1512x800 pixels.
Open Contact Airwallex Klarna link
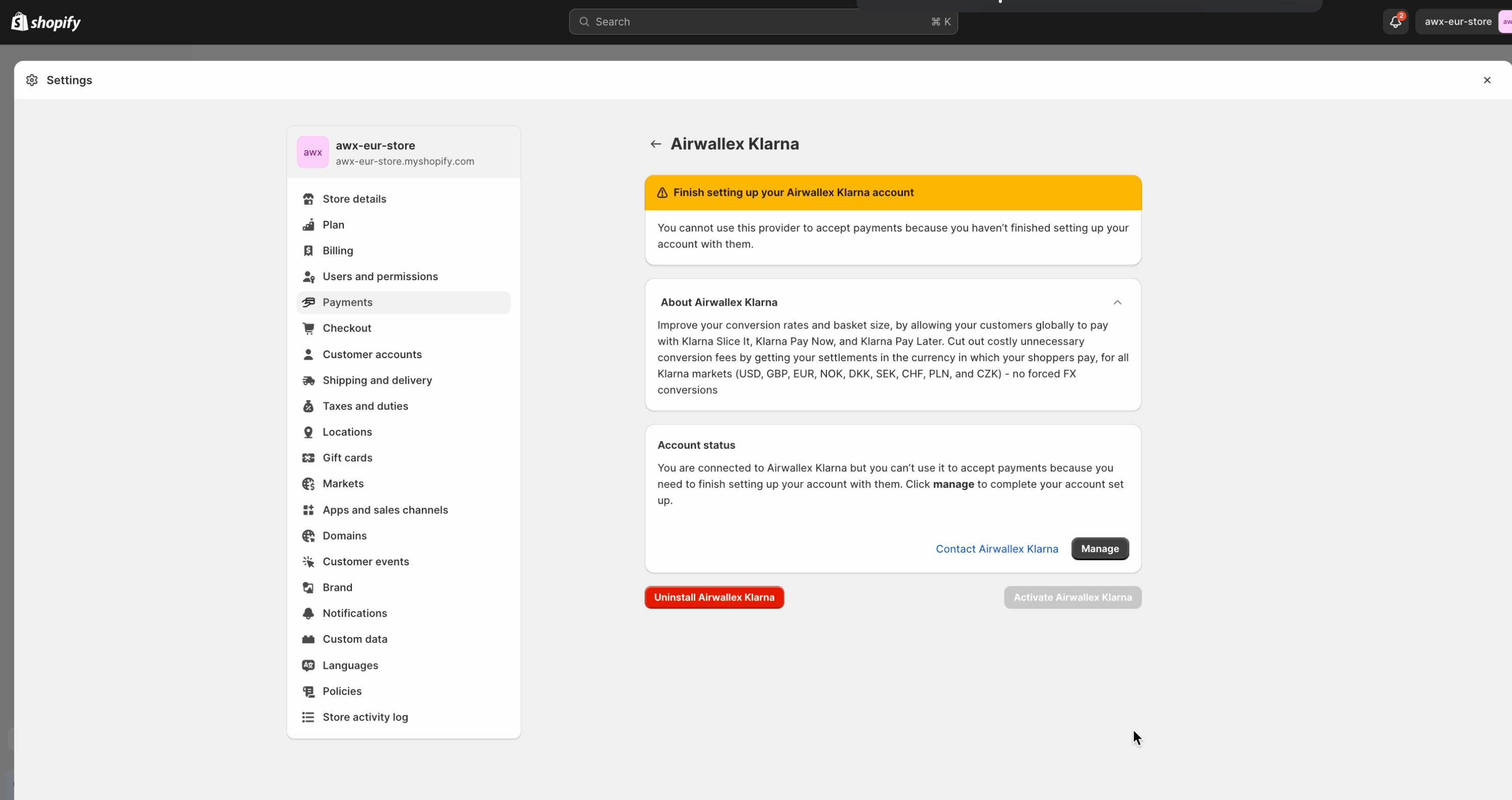pos(996,548)
